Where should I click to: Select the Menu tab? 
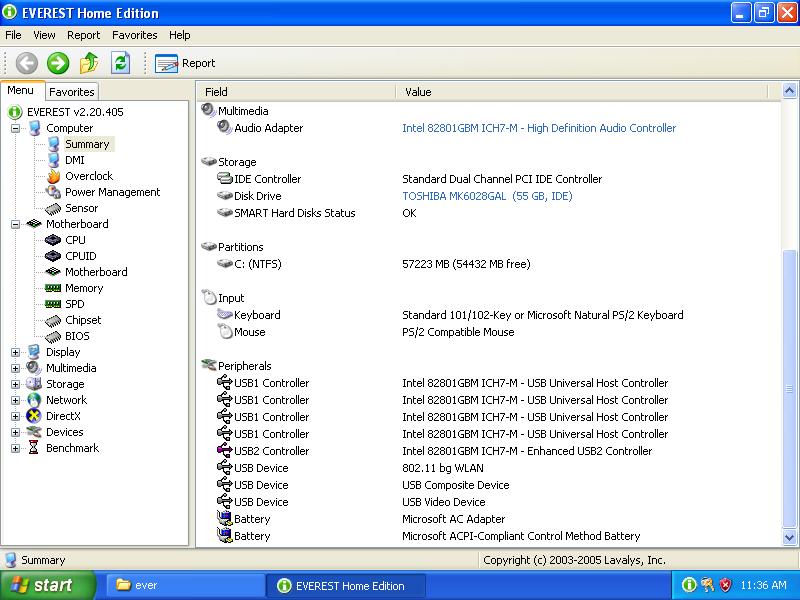coord(20,90)
